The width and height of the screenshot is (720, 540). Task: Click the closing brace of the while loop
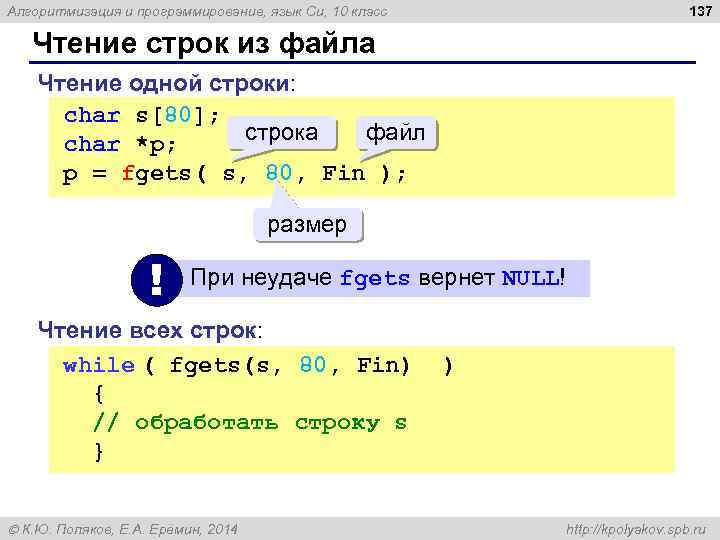[x=99, y=451]
